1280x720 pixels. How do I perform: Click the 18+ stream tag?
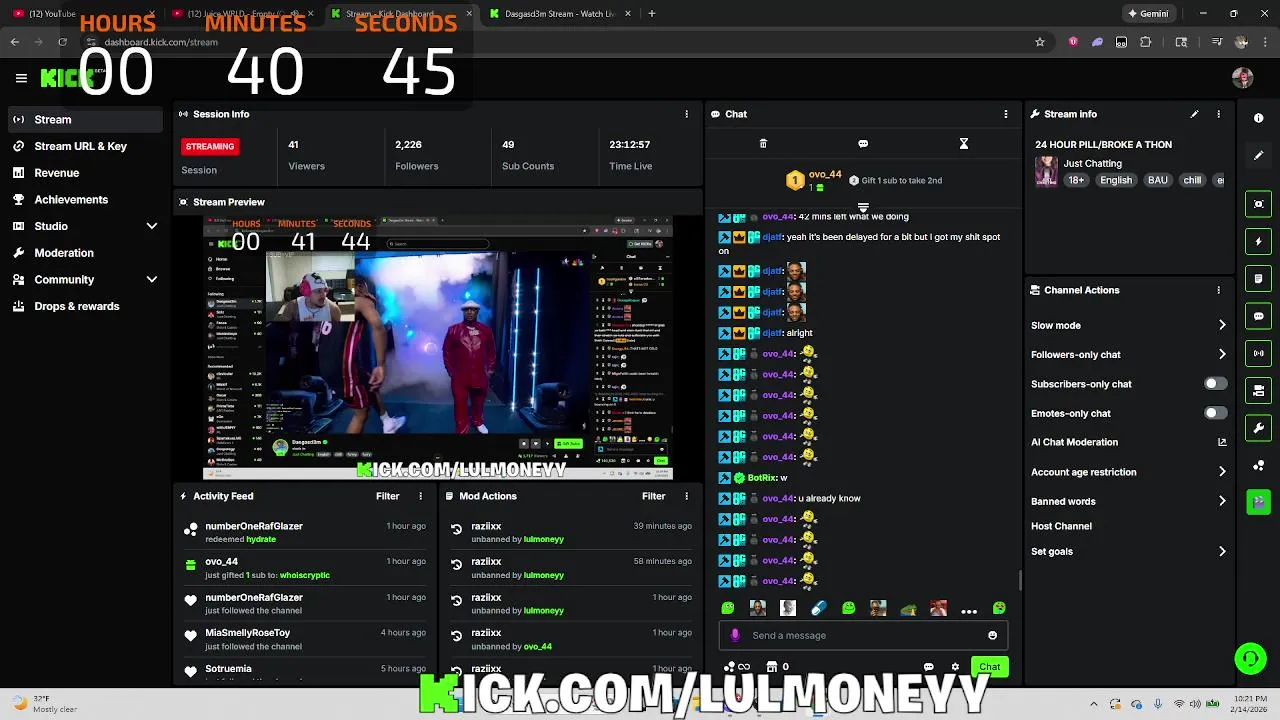click(x=1076, y=180)
